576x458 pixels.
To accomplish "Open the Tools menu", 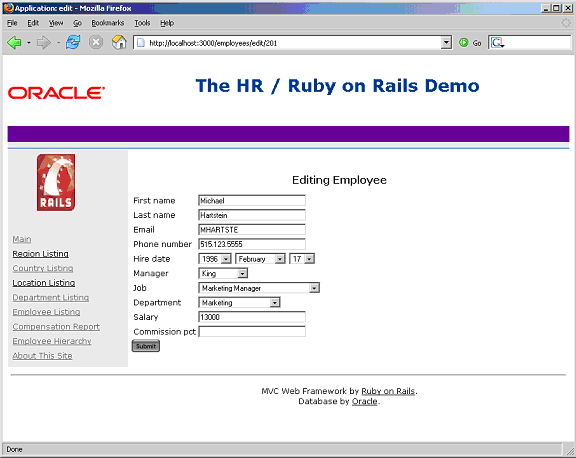I will [x=142, y=23].
